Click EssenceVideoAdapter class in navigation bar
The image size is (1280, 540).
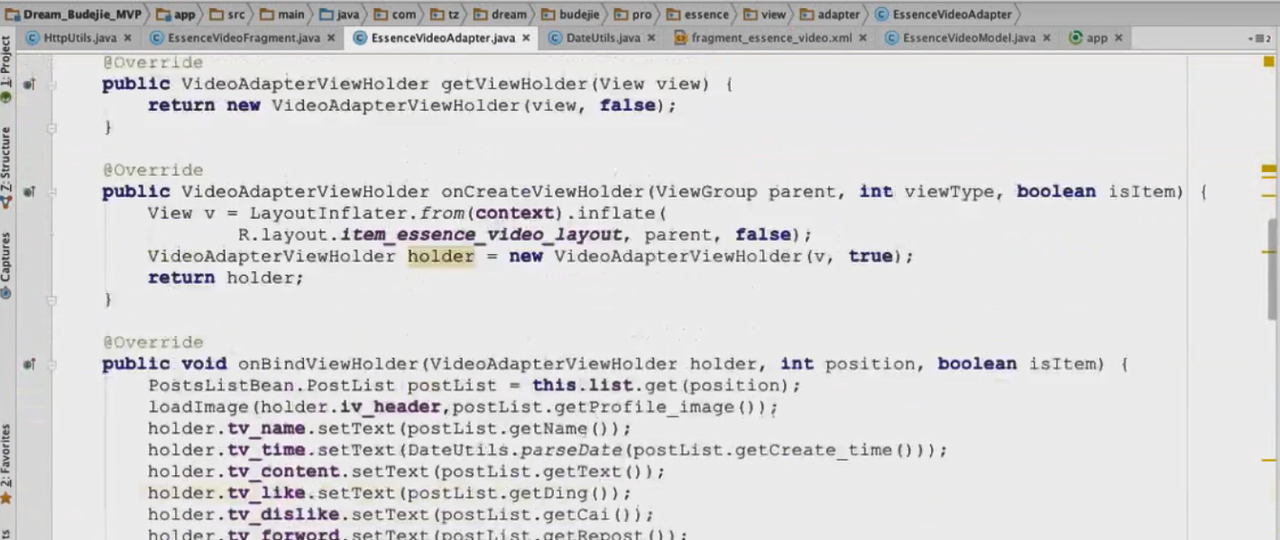942,14
